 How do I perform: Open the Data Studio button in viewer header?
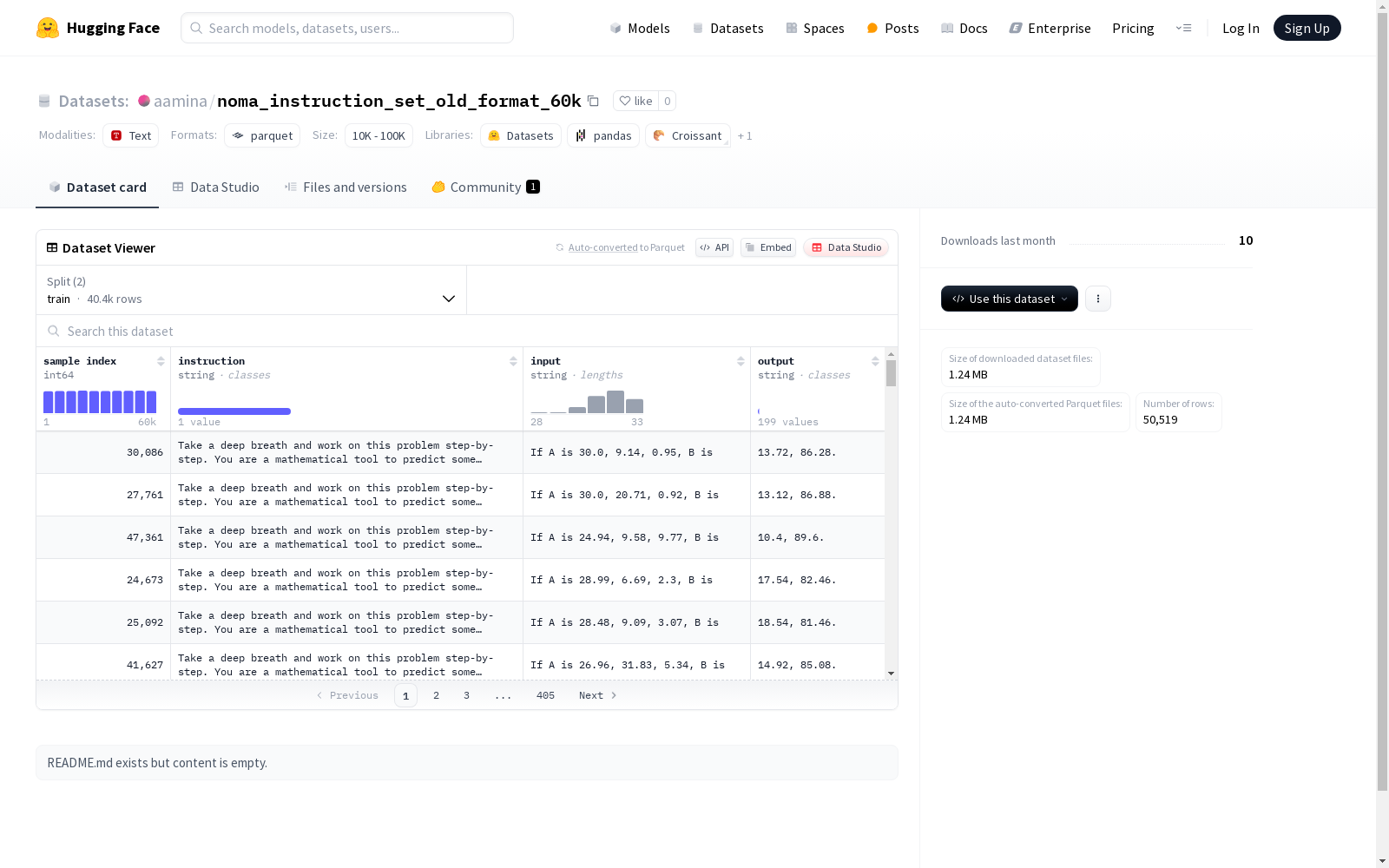[x=846, y=247]
